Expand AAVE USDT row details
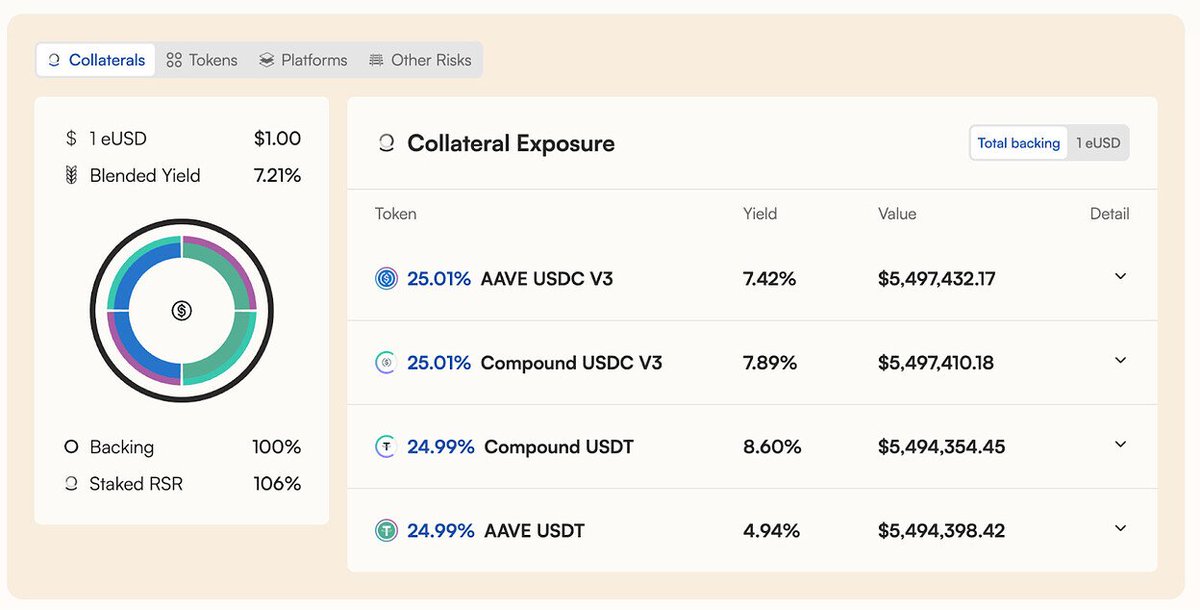 point(1121,528)
